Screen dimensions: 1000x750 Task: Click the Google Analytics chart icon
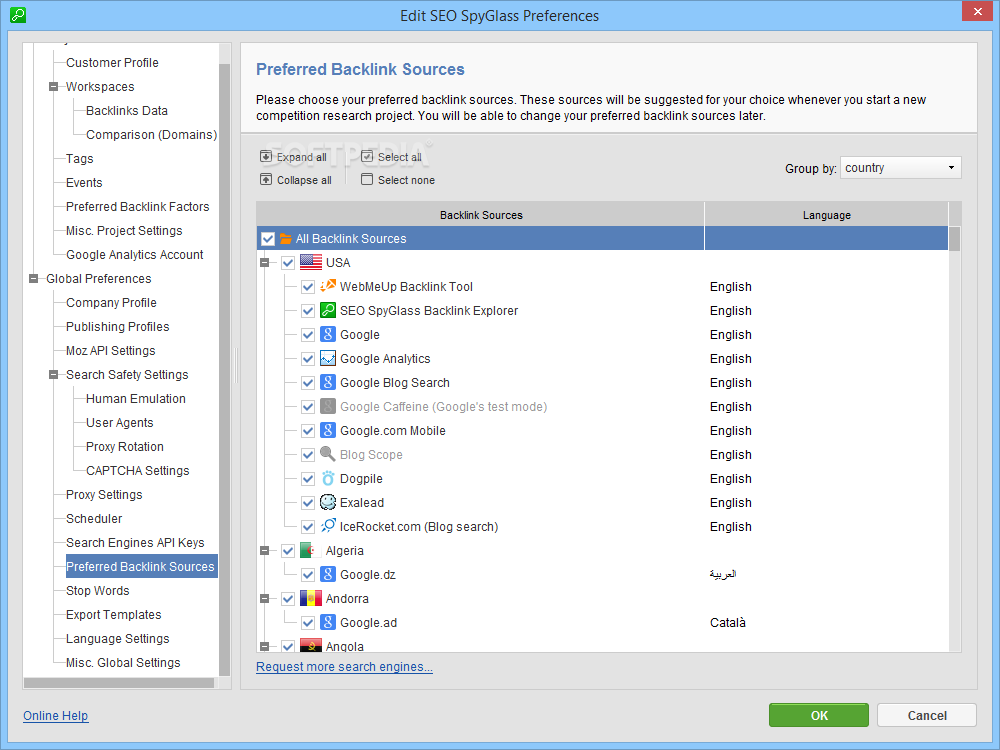click(328, 358)
